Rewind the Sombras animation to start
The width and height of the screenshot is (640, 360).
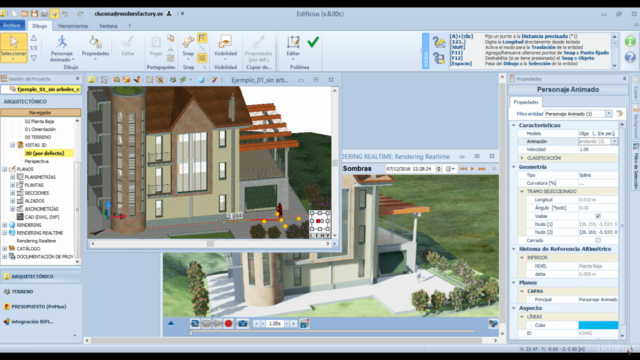(463, 169)
